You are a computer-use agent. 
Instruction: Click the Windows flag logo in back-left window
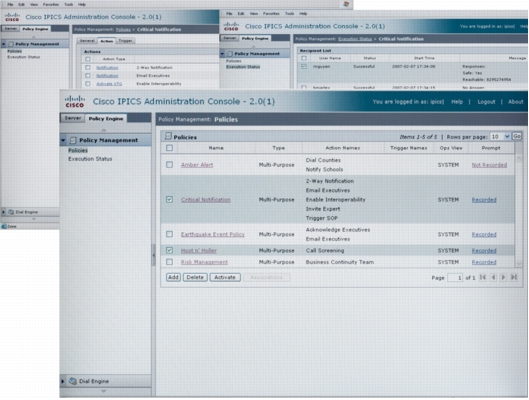(x=346, y=4)
